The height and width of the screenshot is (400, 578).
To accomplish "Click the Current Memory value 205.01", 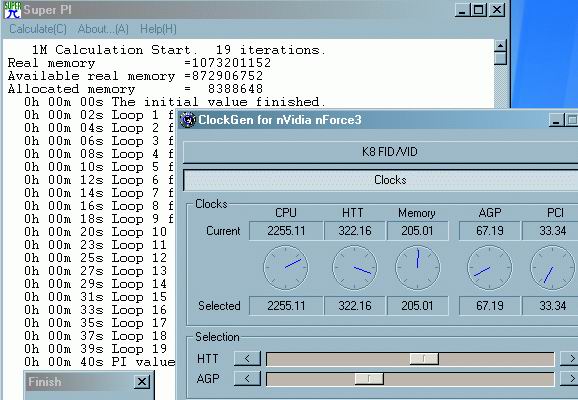I will [x=417, y=231].
